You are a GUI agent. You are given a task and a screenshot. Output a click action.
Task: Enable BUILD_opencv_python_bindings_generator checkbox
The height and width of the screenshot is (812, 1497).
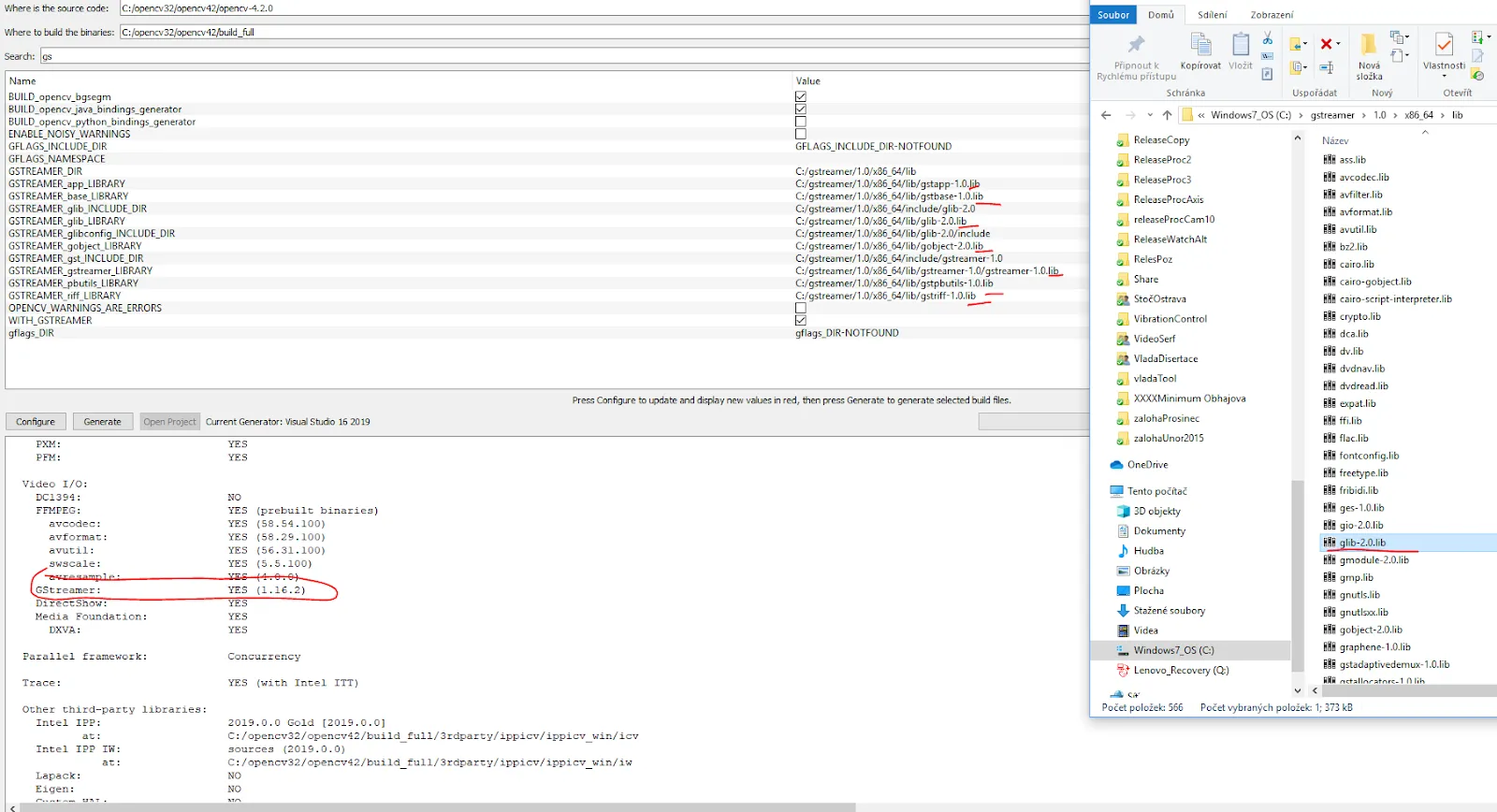click(801, 122)
